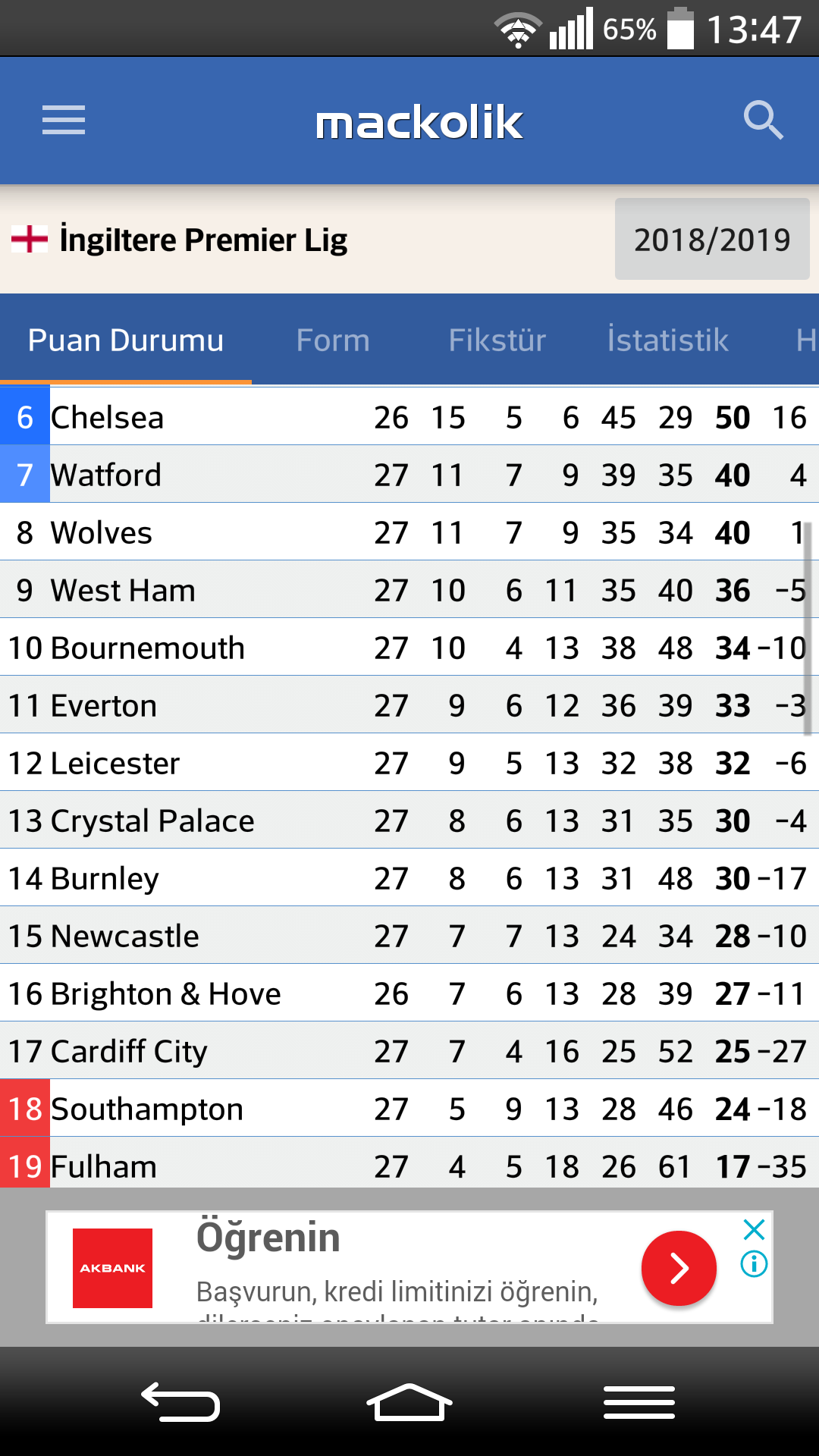This screenshot has width=819, height=1456.
Task: Switch to the Fikstür tab
Action: coord(497,340)
